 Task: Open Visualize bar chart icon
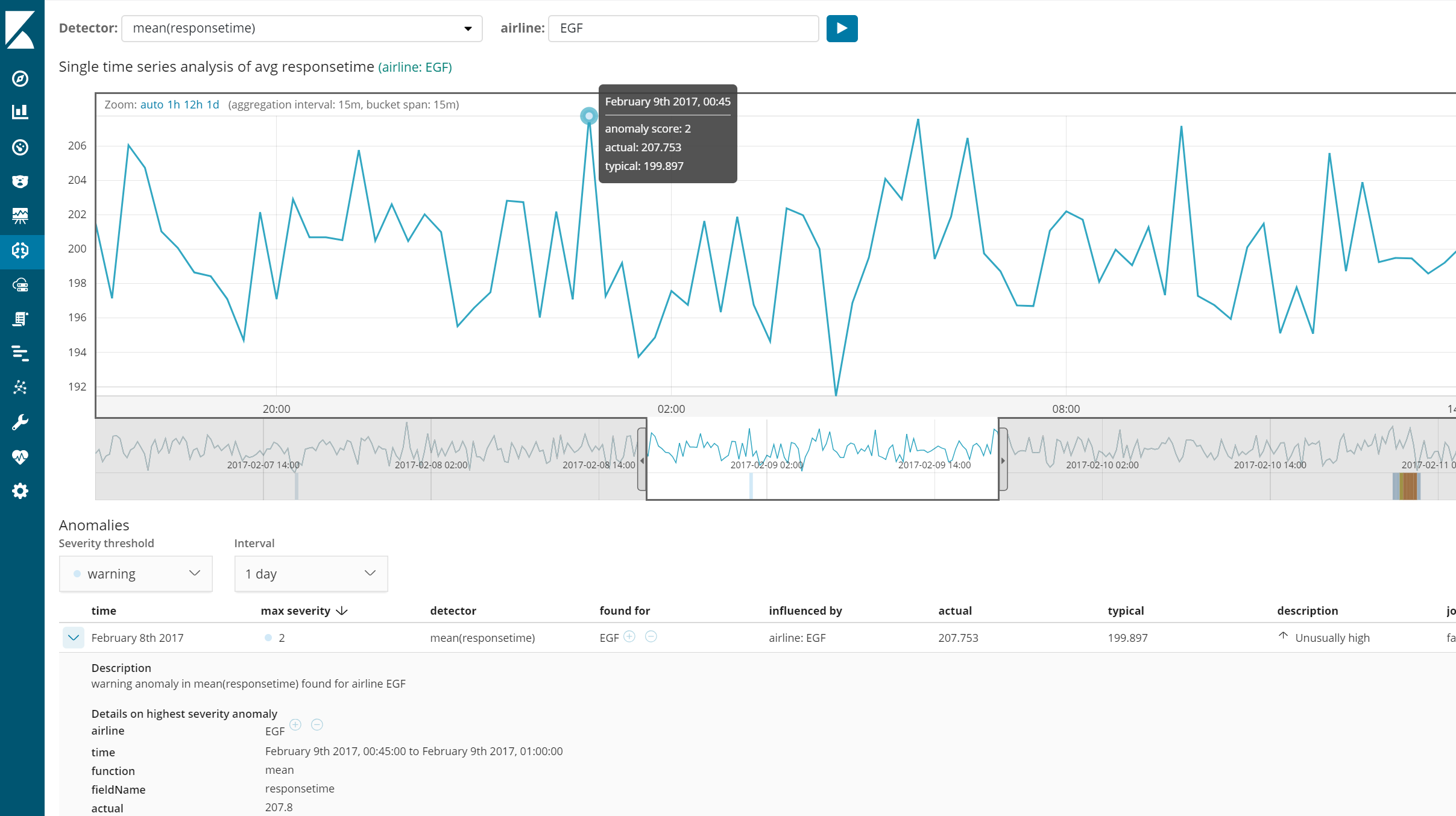click(x=20, y=112)
